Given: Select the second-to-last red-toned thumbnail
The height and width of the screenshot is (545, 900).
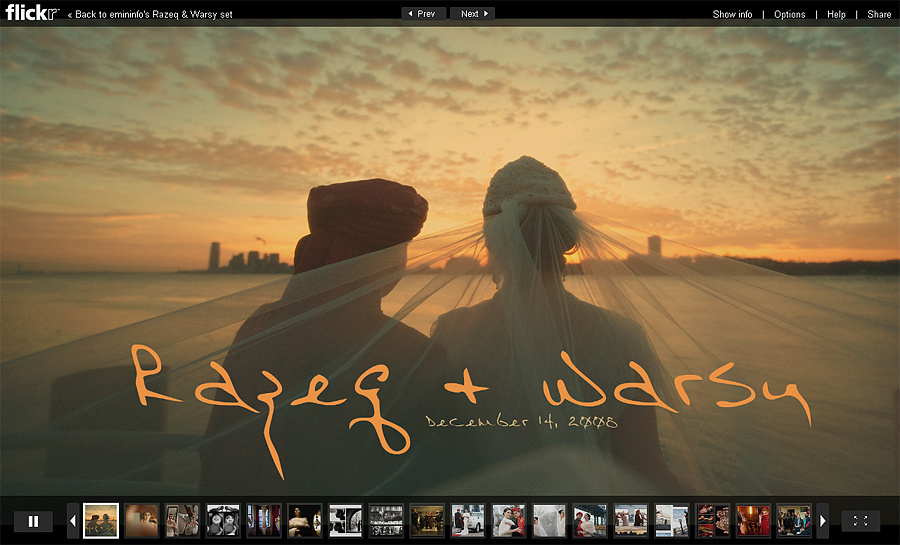Looking at the screenshot, I should 753,521.
